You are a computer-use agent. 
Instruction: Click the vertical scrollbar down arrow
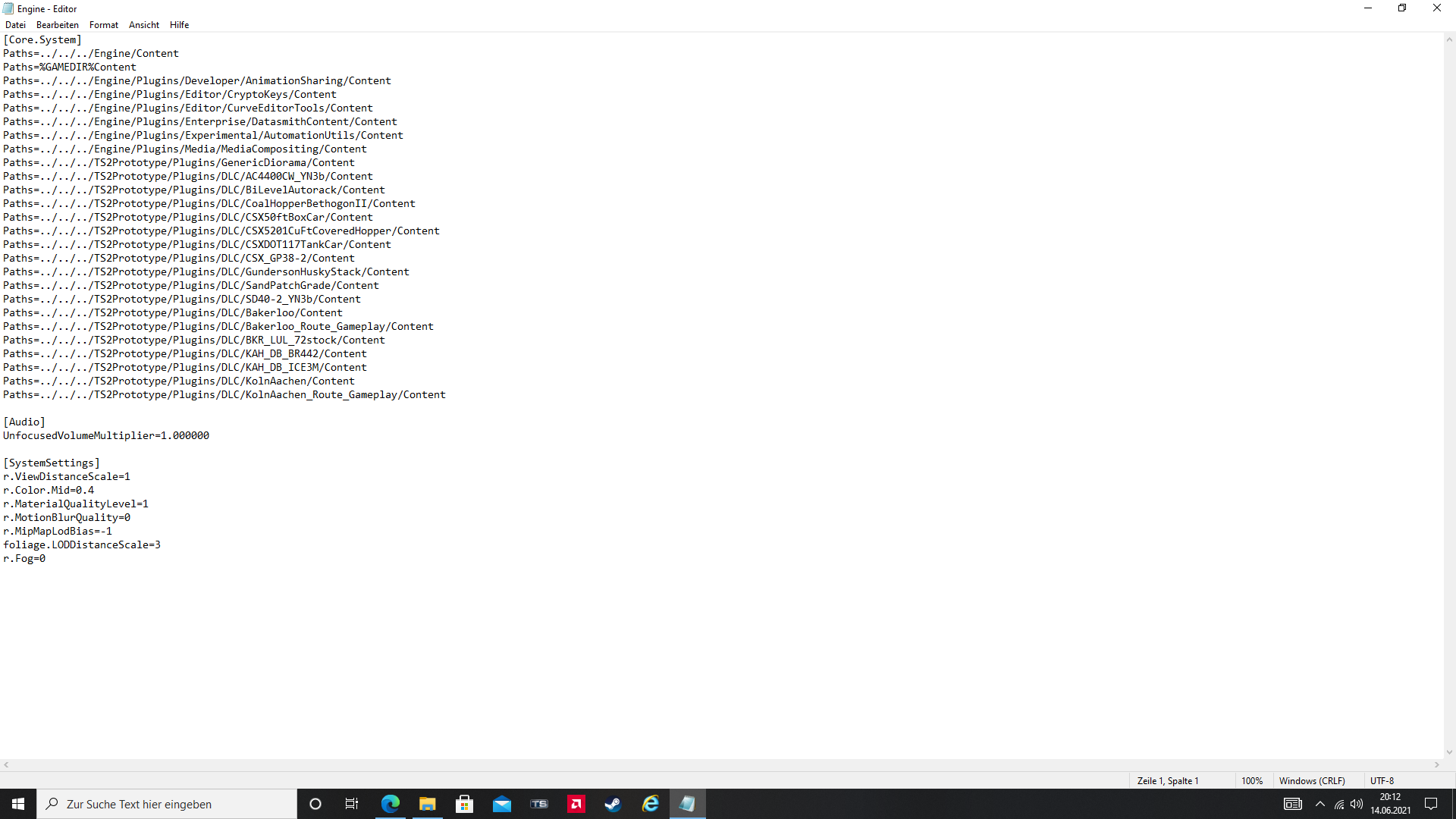tap(1449, 752)
